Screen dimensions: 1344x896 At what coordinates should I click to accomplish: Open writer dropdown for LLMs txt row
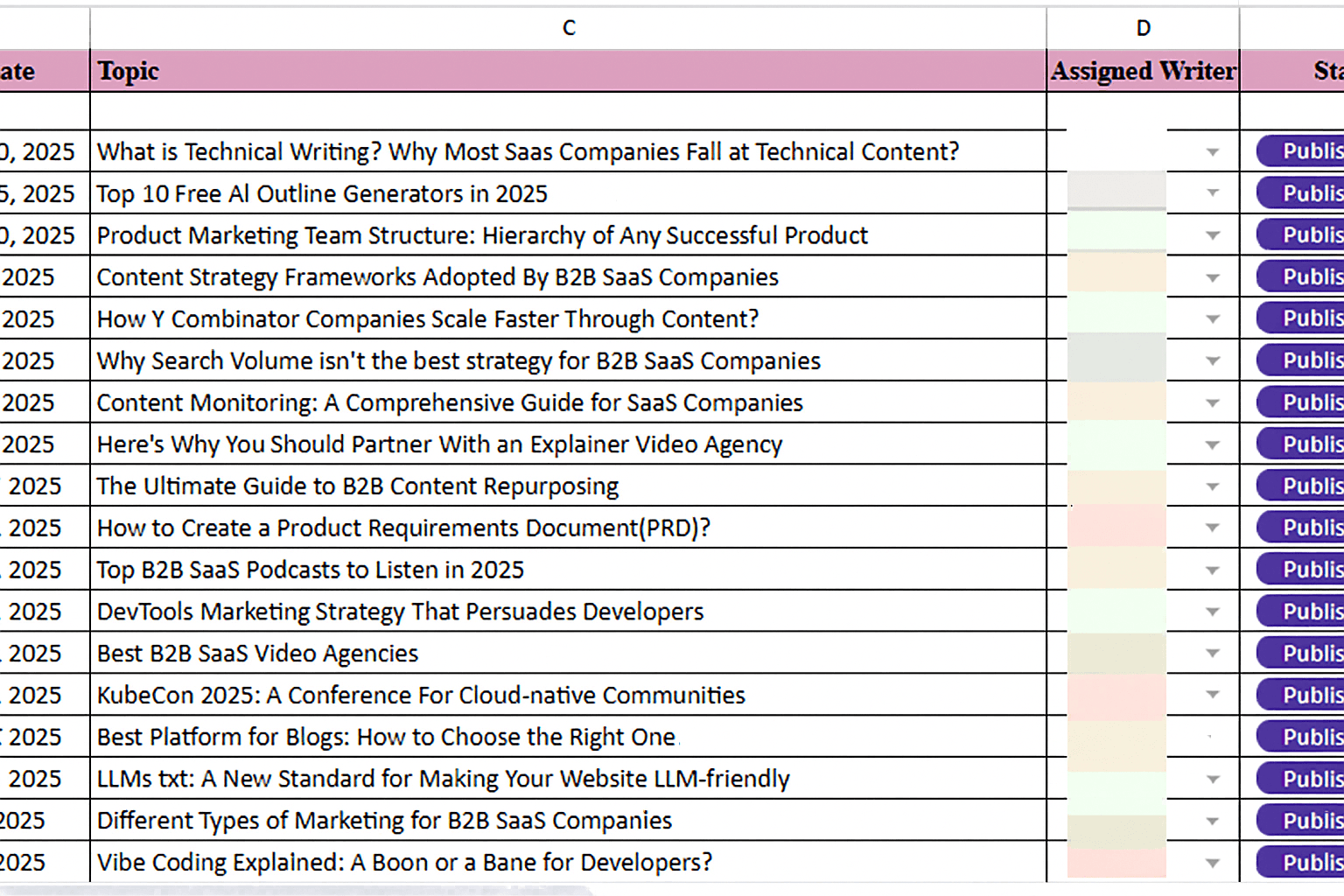pyautogui.click(x=1213, y=780)
